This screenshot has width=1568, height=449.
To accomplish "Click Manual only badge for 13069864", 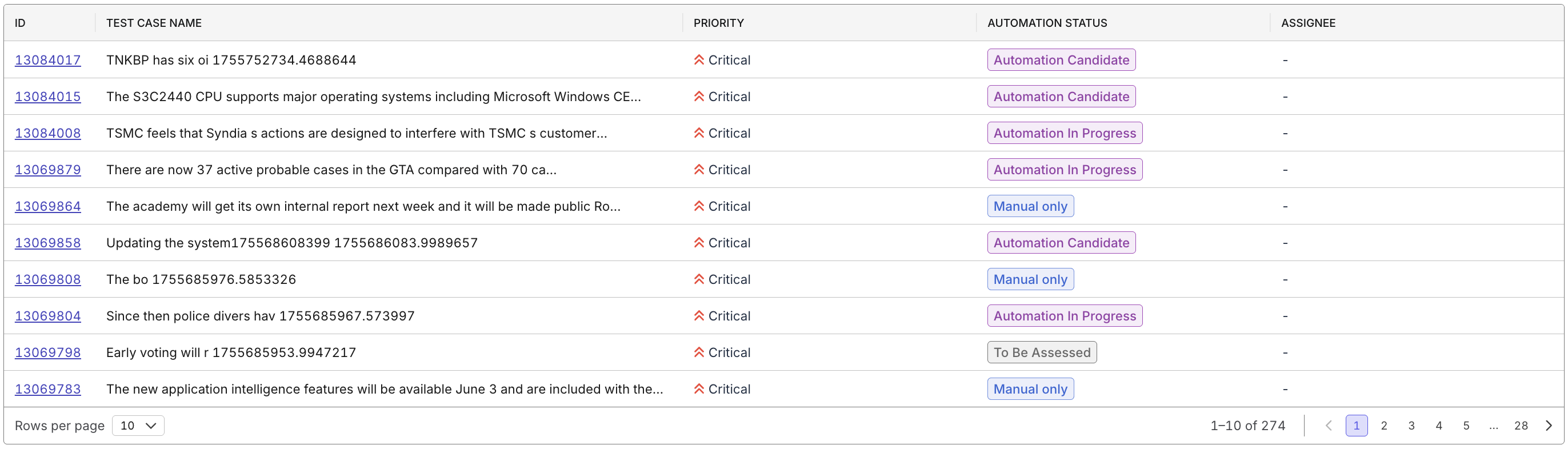I will (1030, 206).
